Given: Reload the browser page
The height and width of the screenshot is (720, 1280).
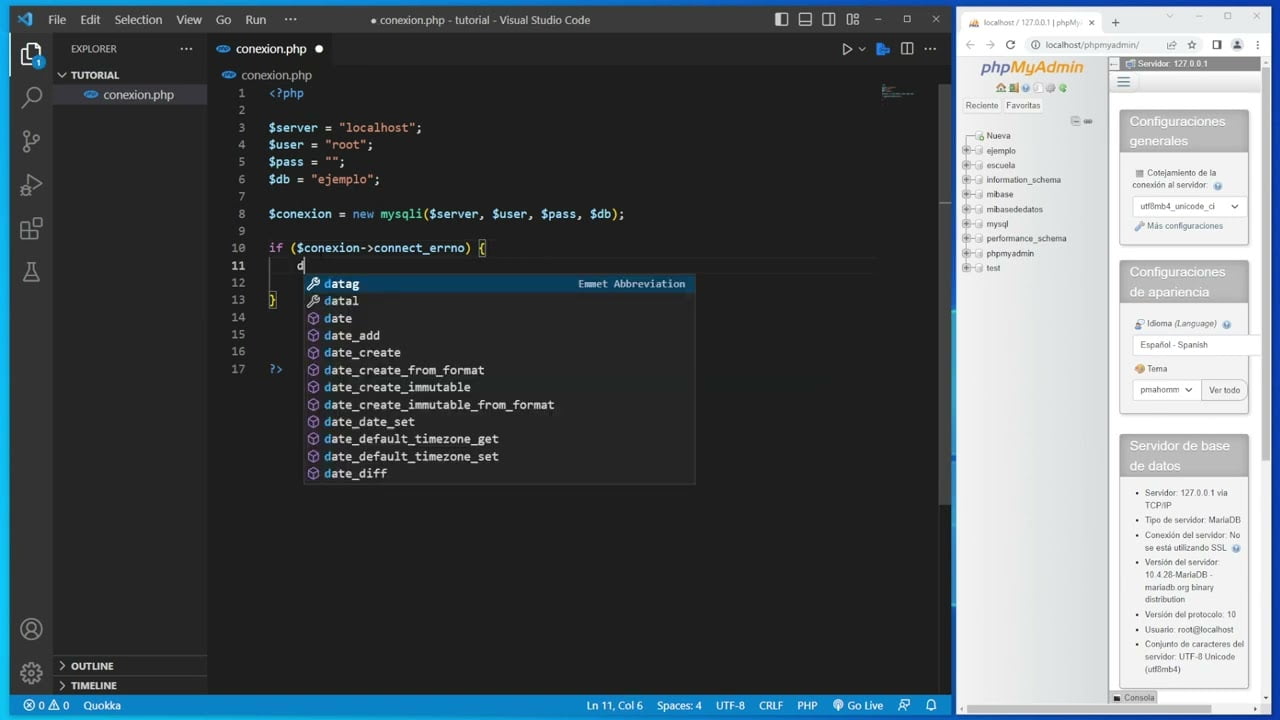Looking at the screenshot, I should pyautogui.click(x=1010, y=45).
